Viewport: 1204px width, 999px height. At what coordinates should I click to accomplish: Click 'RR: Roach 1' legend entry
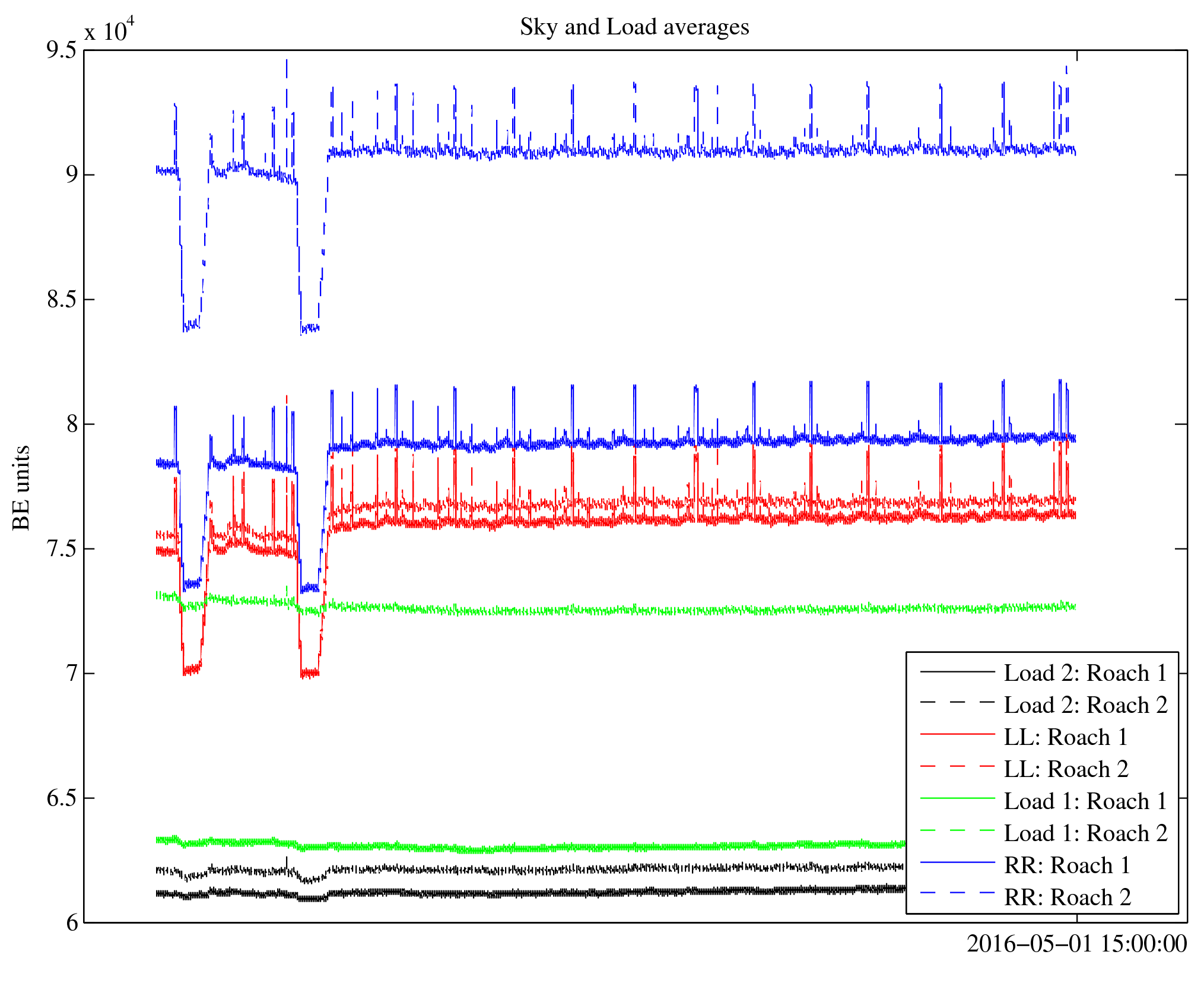pyautogui.click(x=1067, y=865)
